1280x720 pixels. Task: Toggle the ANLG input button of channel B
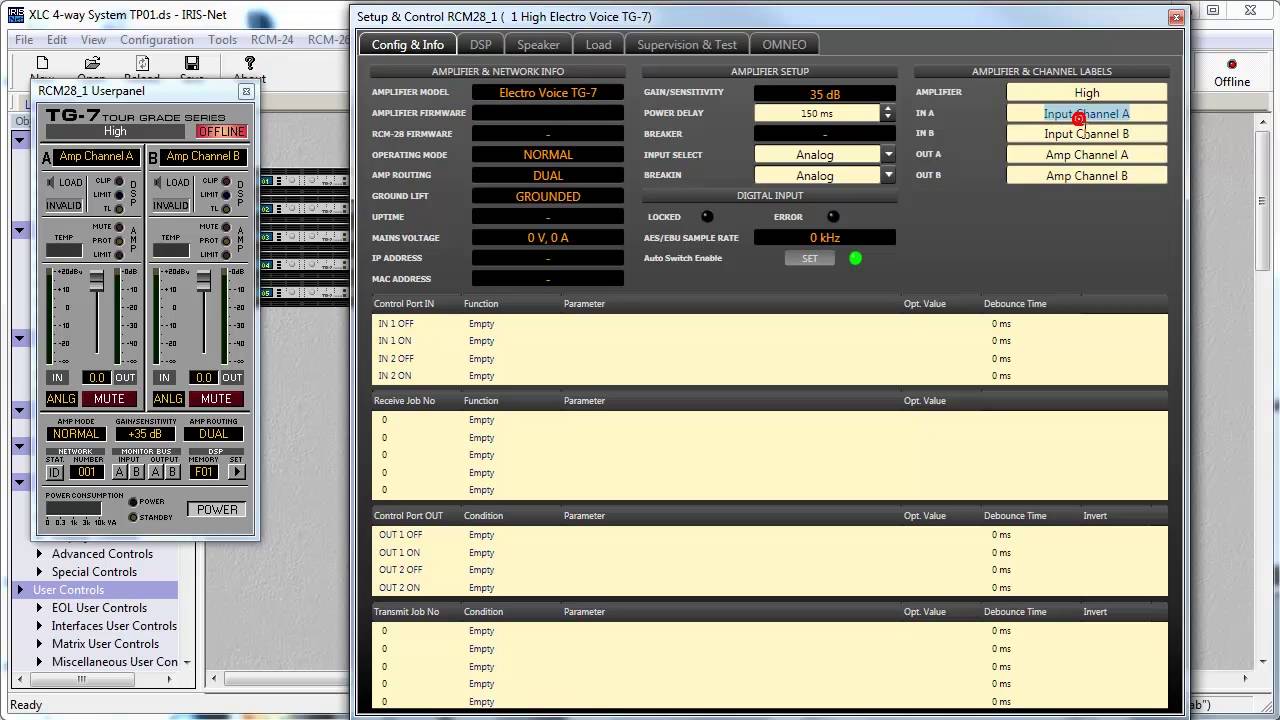[168, 399]
